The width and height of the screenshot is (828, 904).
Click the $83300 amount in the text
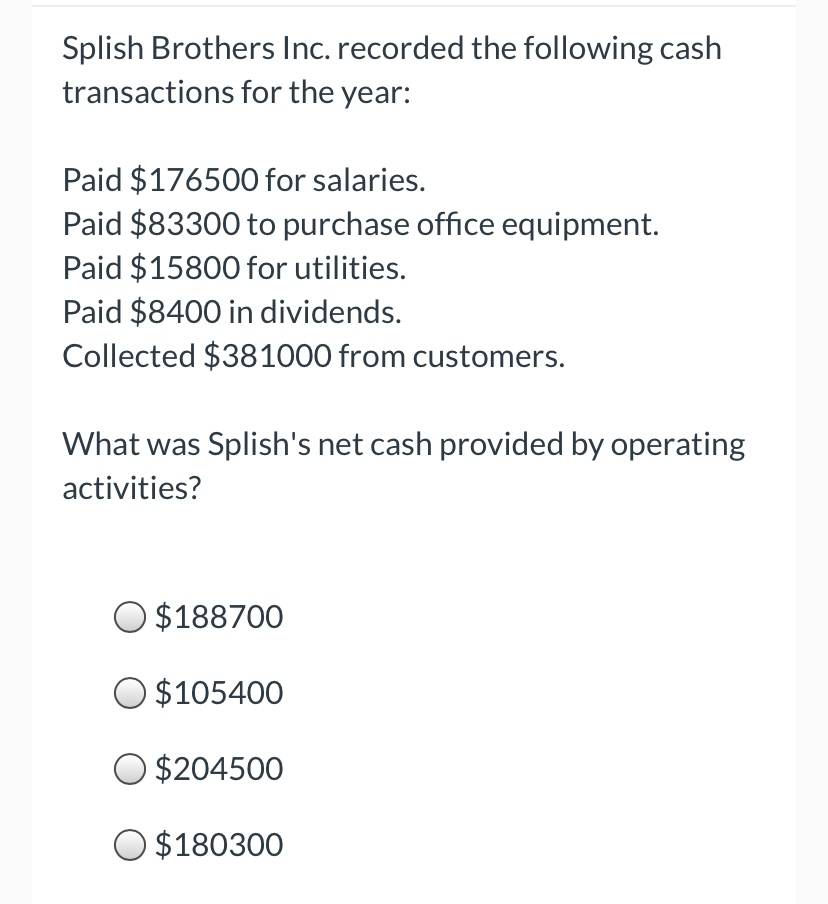click(185, 224)
